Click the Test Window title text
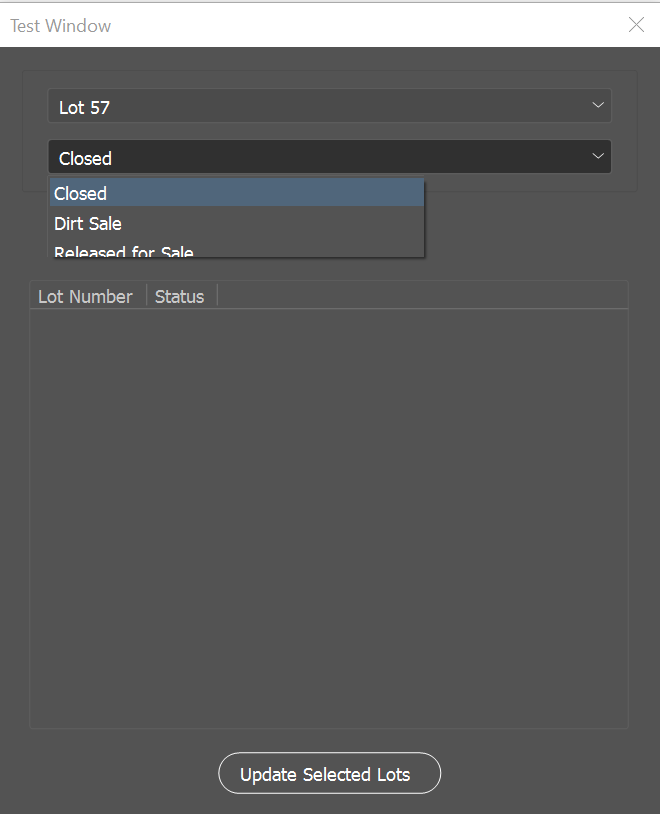Viewport: 660px width, 814px height. [x=61, y=26]
